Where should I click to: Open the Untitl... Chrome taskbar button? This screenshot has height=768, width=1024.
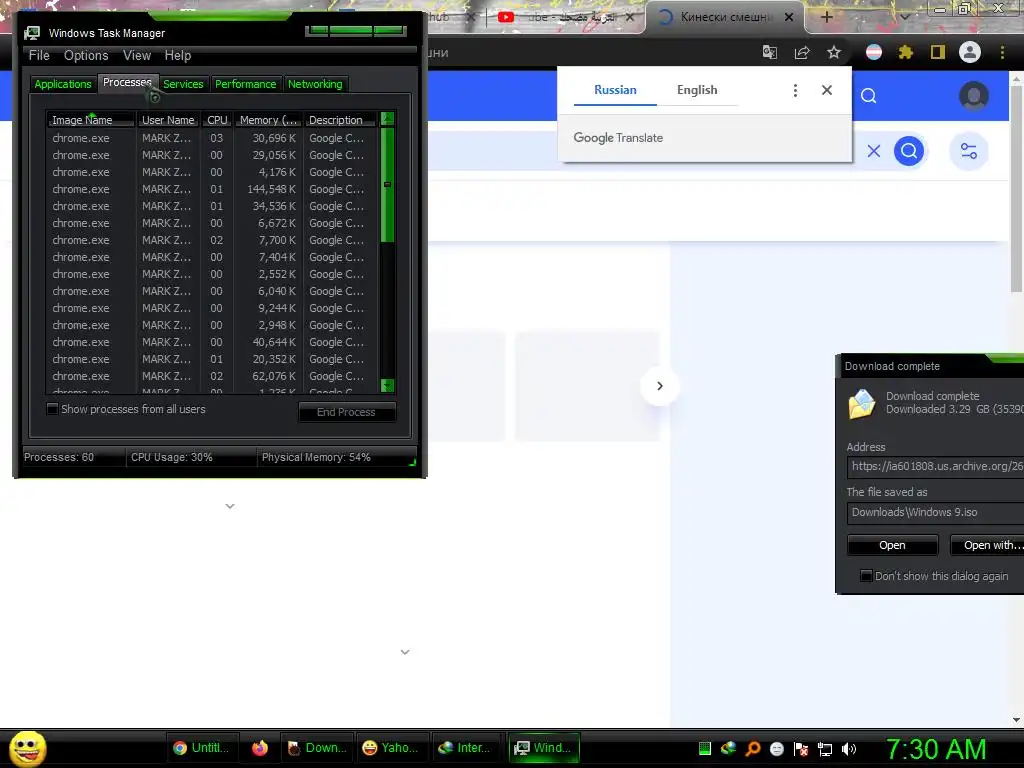click(x=201, y=748)
